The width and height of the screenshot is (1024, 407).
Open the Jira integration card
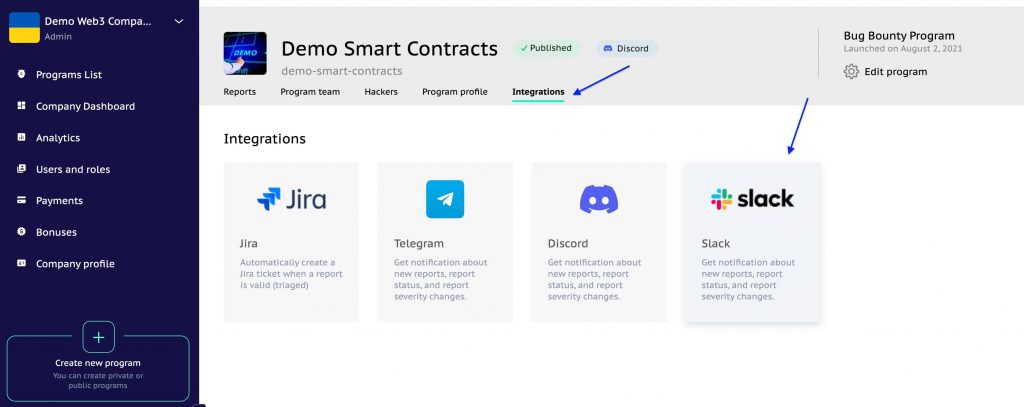tap(291, 242)
